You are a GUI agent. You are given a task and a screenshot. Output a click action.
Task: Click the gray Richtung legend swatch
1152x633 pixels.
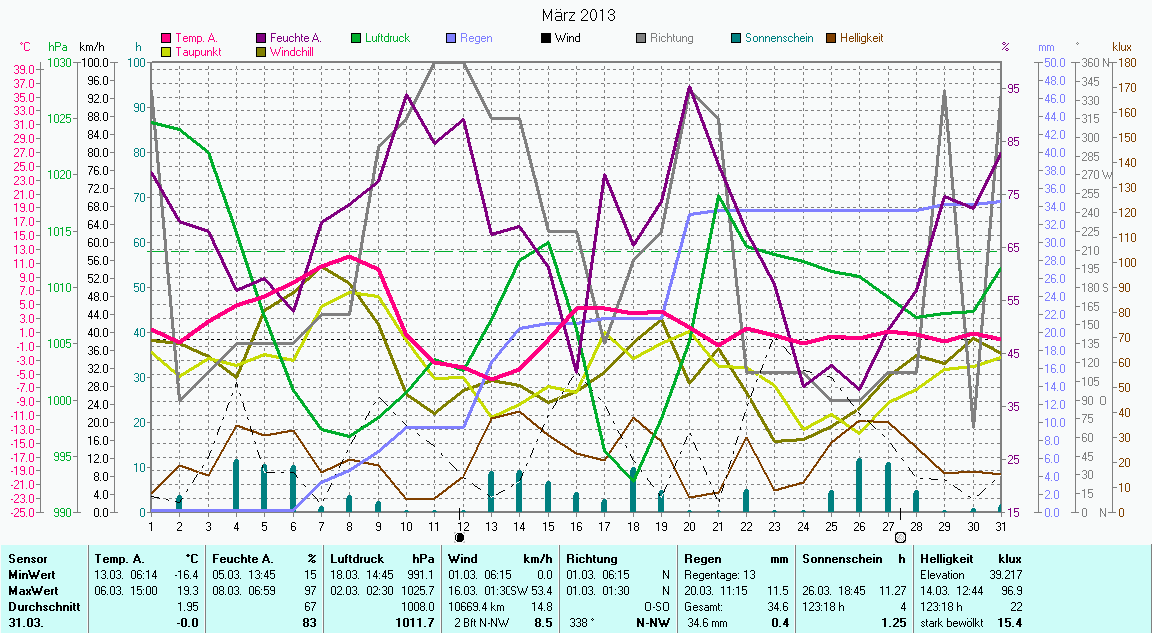[641, 39]
